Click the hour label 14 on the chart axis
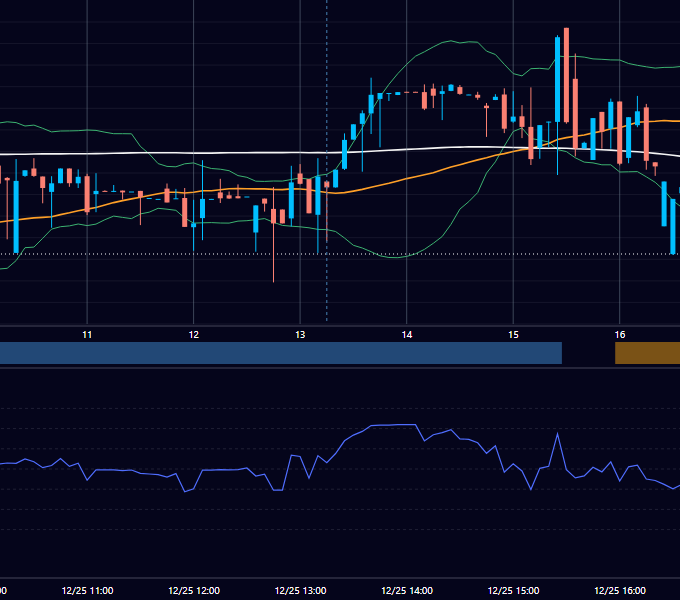 407,335
